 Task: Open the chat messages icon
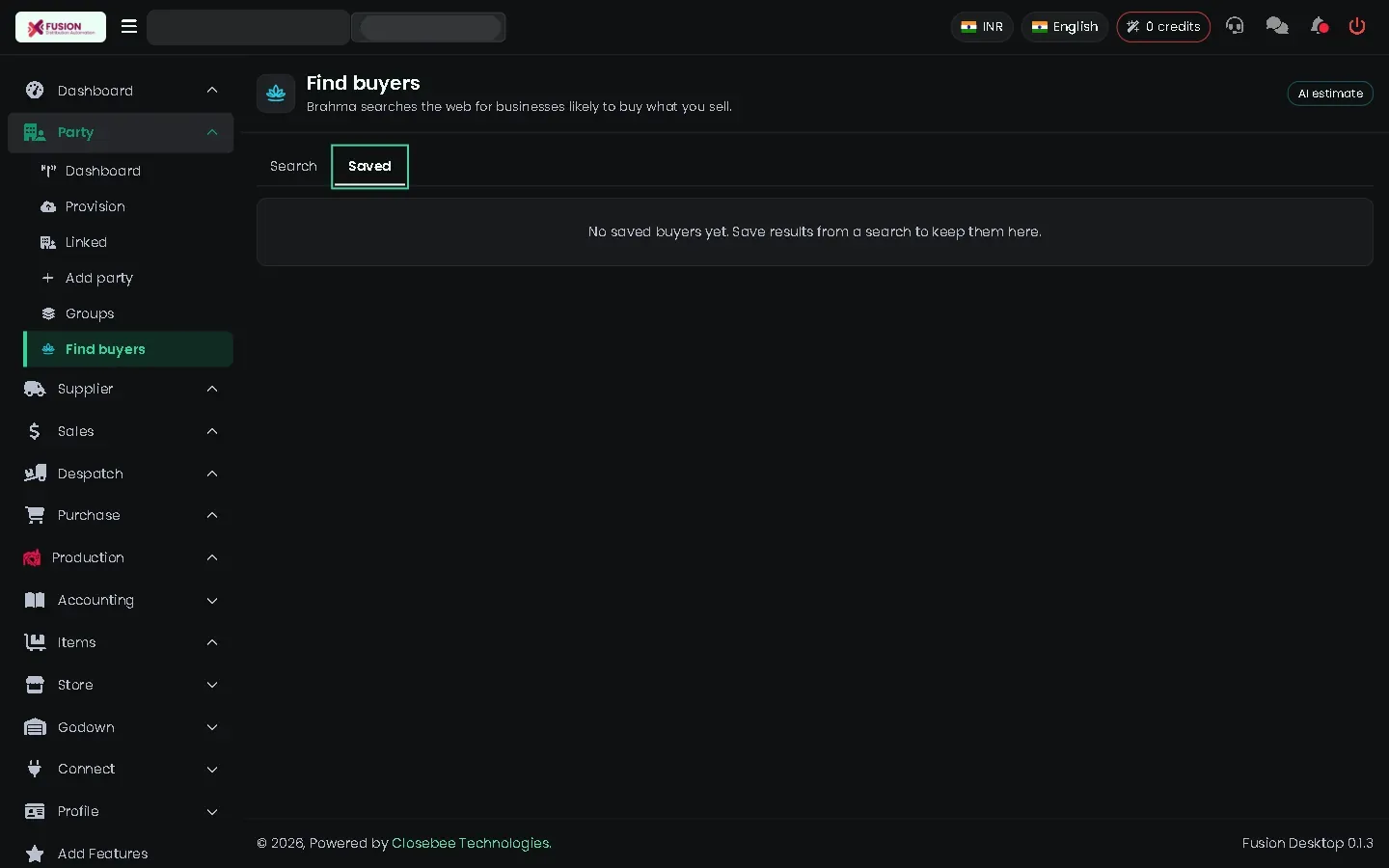(x=1277, y=26)
